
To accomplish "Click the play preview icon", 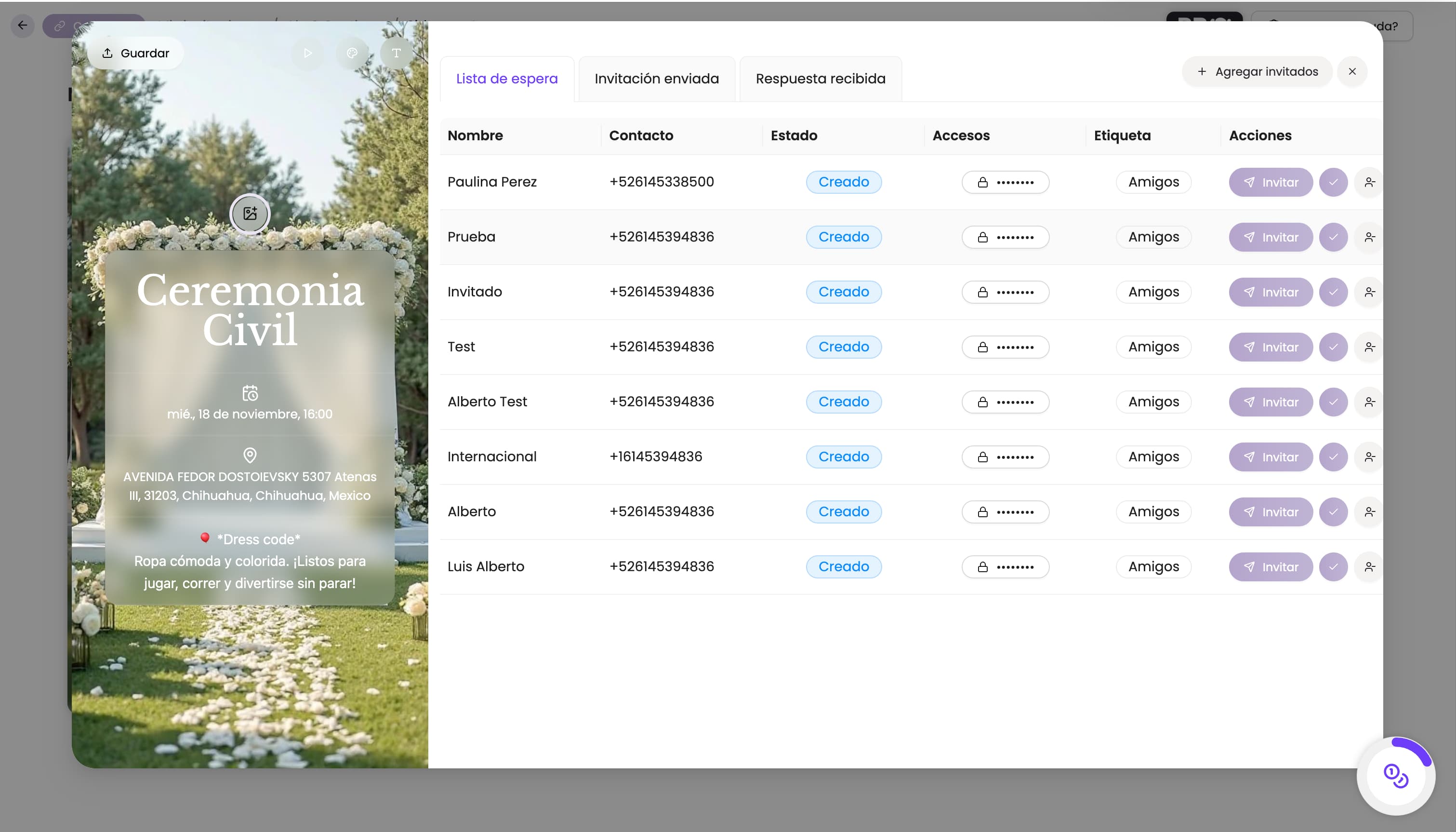I will pos(307,53).
